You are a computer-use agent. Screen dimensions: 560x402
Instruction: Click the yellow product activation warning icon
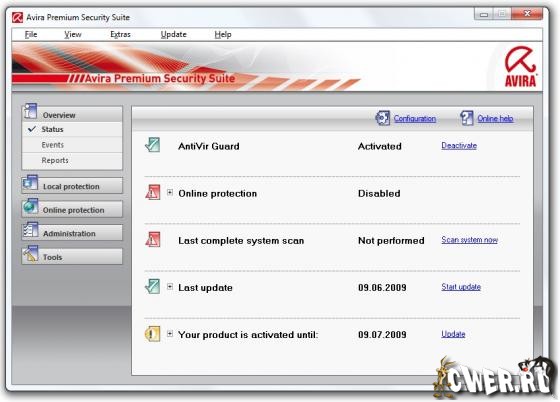click(152, 334)
